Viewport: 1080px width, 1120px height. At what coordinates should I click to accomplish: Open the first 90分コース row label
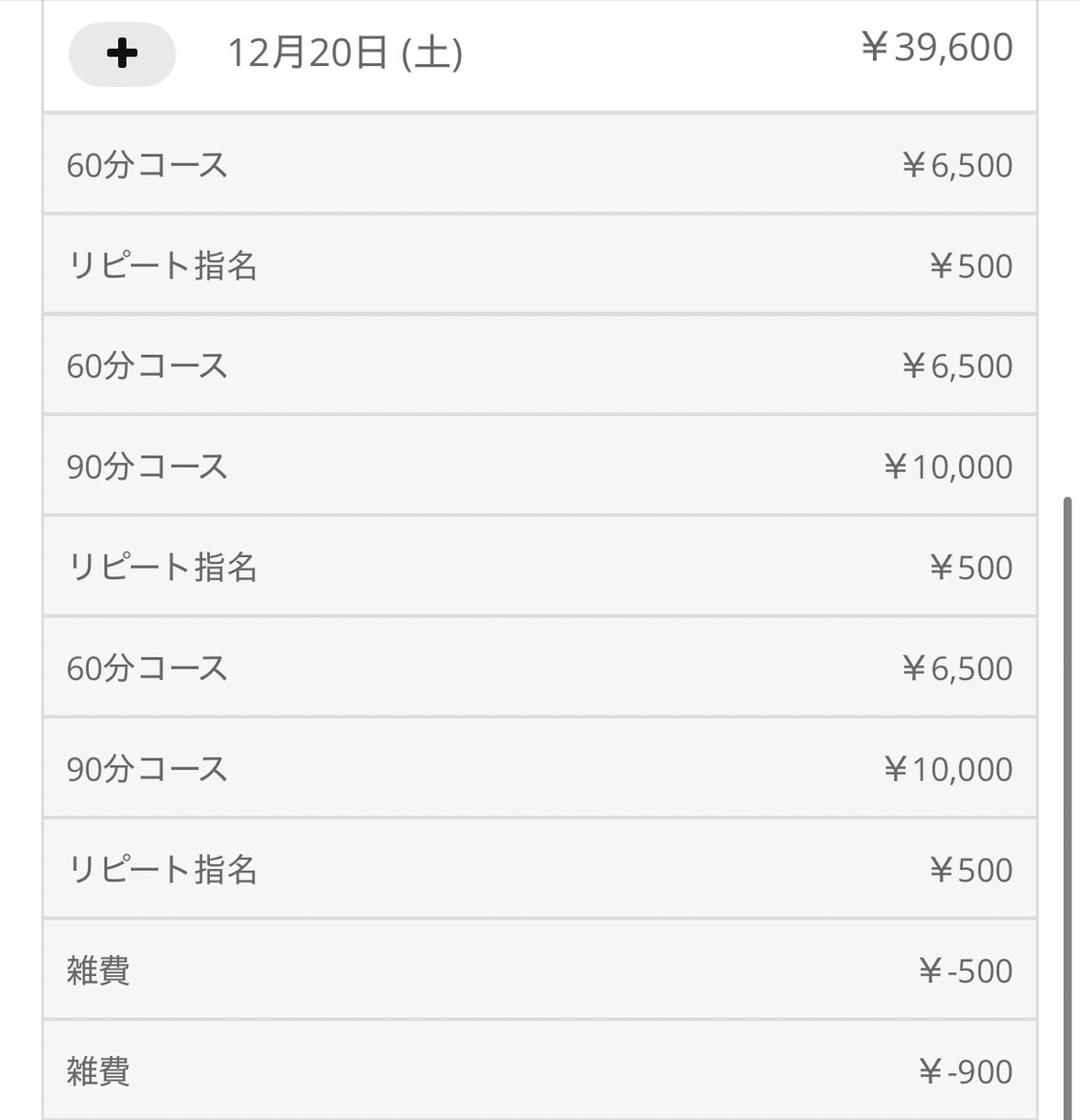pos(147,467)
